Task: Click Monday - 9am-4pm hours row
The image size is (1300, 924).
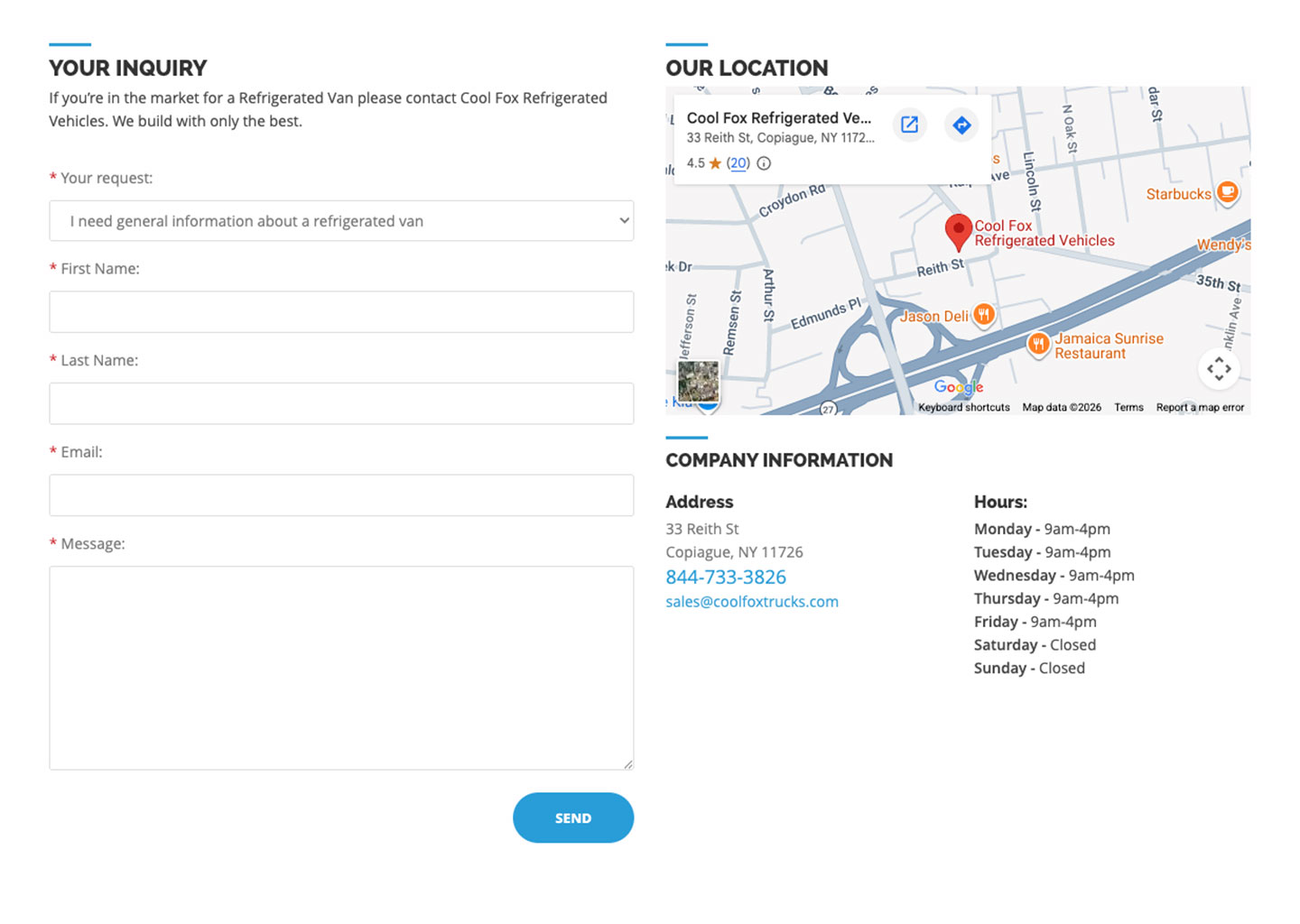Action: coord(1042,529)
